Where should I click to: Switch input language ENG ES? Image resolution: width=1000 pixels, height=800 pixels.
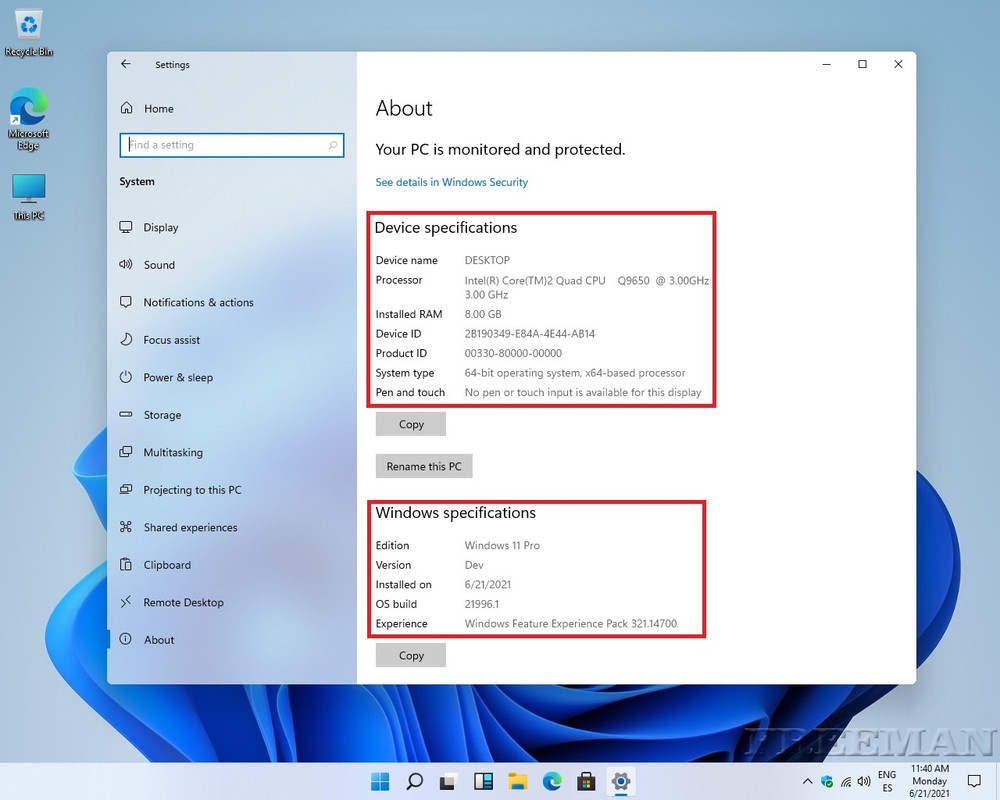pyautogui.click(x=887, y=781)
